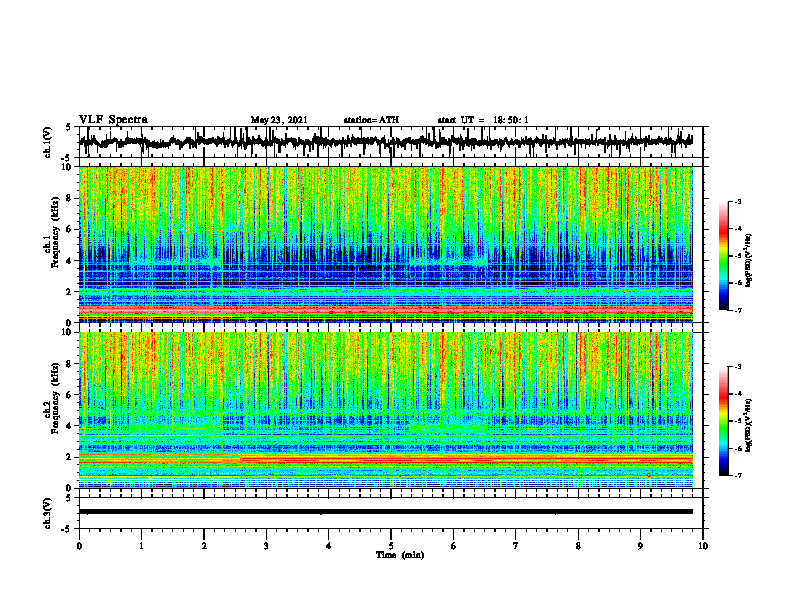792x612 pixels.
Task: Click the 'Time (min)' x-axis label
Action: click(x=400, y=555)
